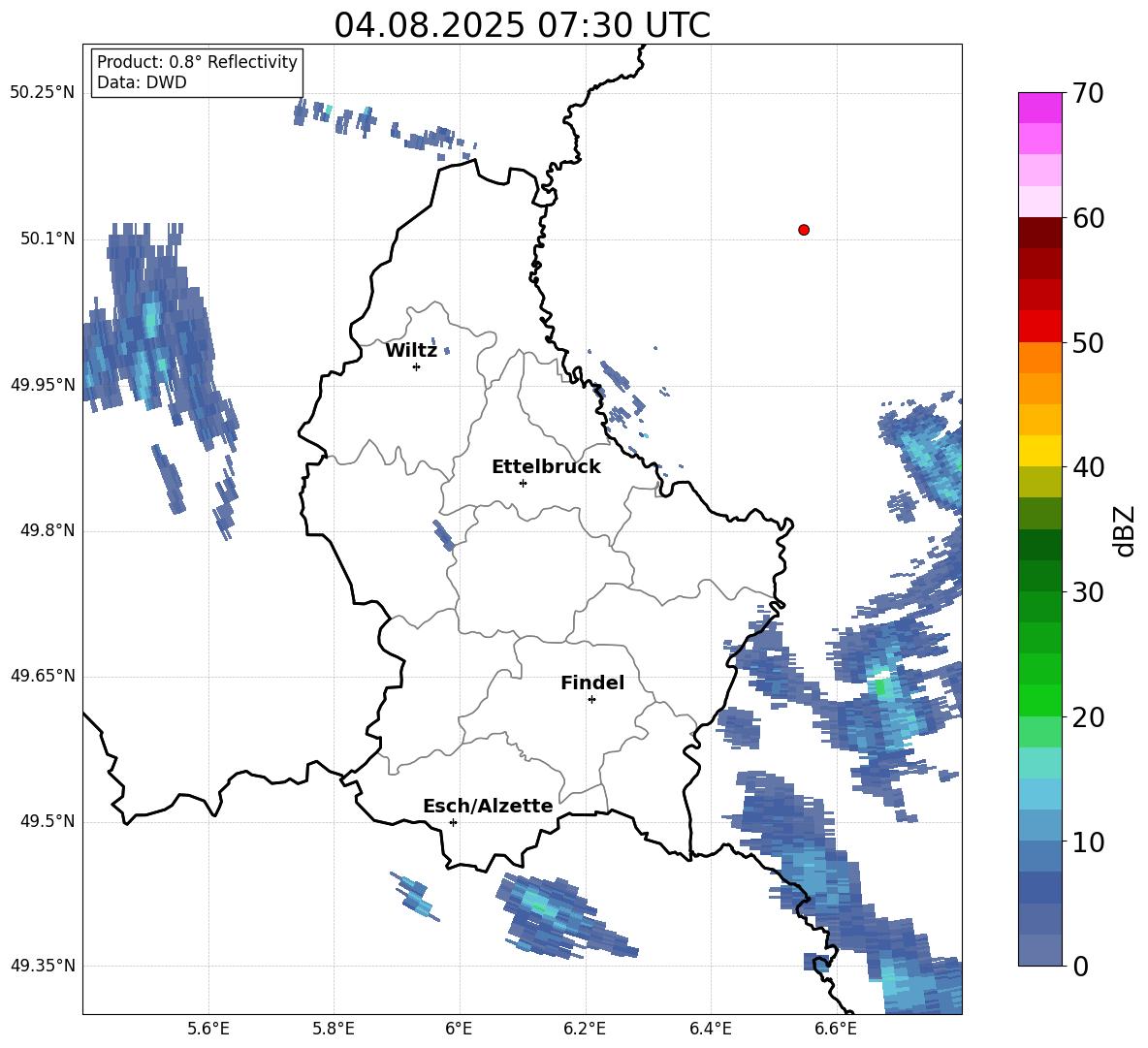Image resolution: width=1148 pixels, height=1048 pixels.
Task: Click the Esch/Alzette city label
Action: (x=488, y=806)
